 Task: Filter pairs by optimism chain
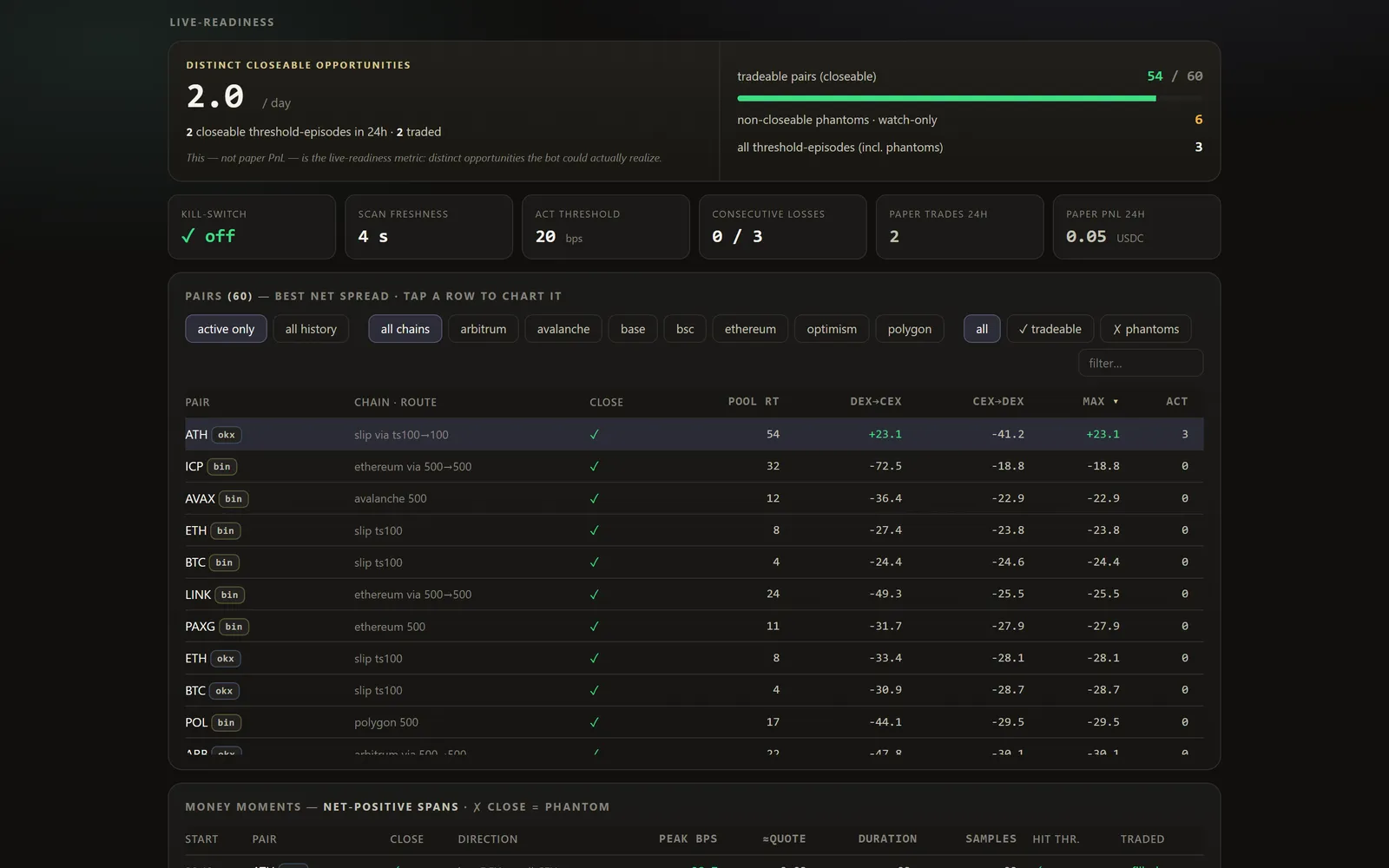pos(832,329)
